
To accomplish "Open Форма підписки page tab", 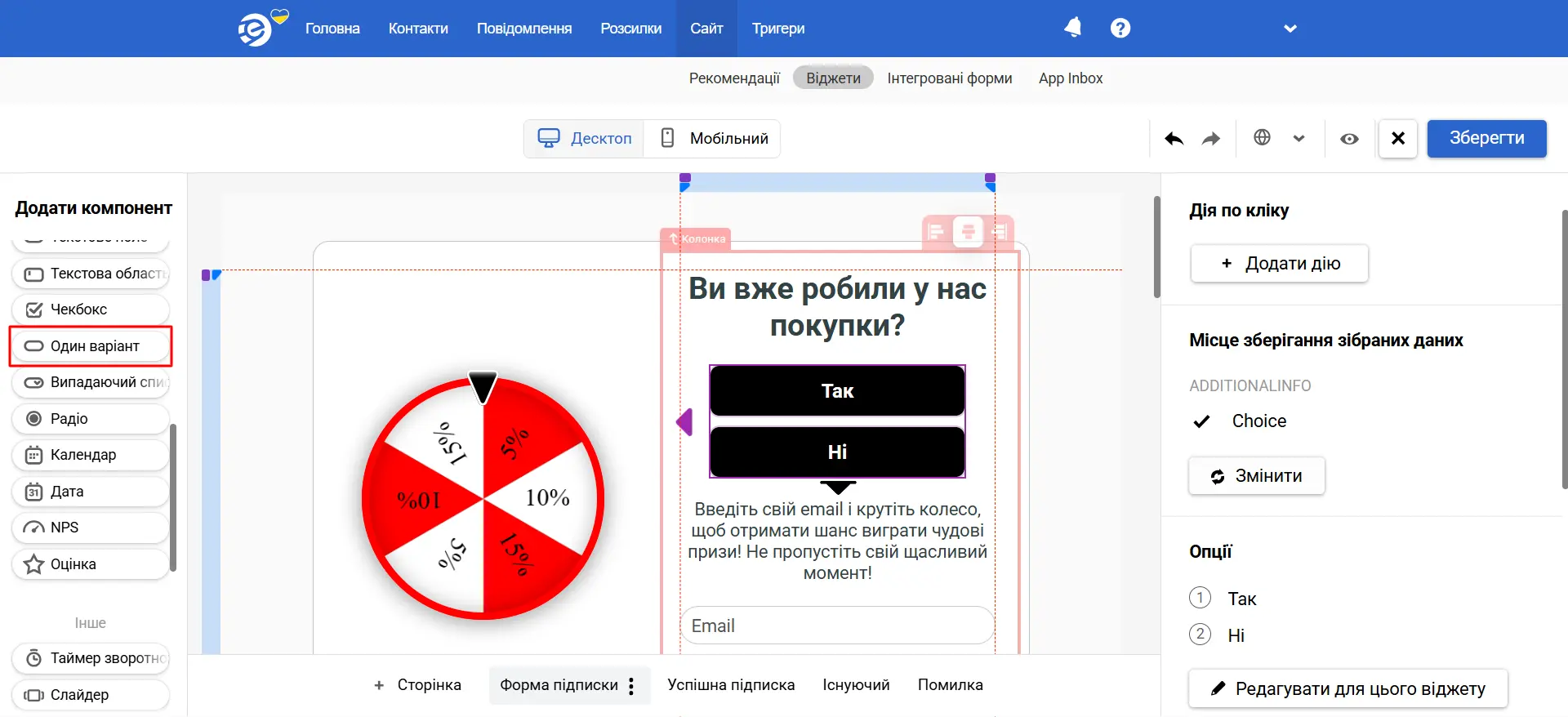I will pos(559,685).
